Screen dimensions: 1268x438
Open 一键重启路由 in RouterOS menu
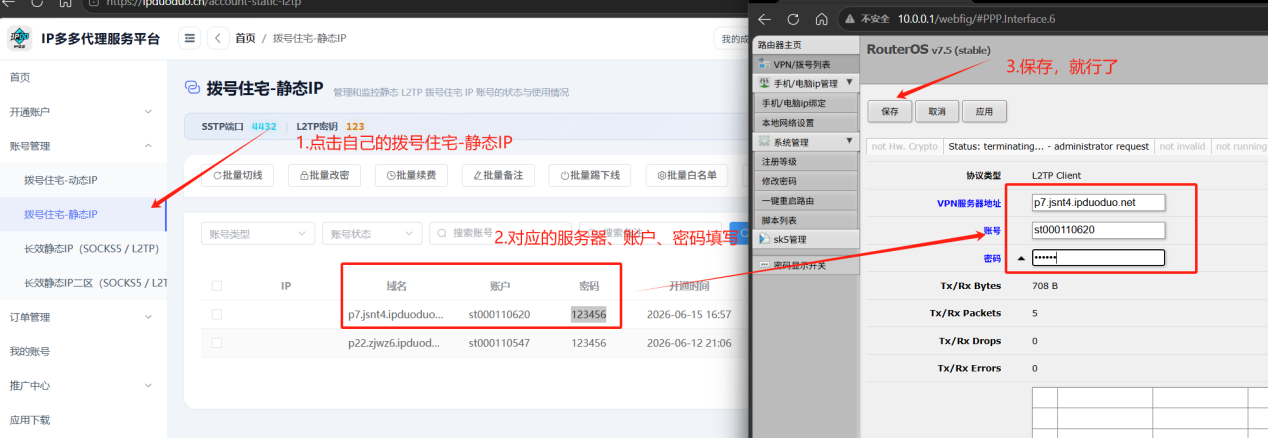[x=806, y=201]
